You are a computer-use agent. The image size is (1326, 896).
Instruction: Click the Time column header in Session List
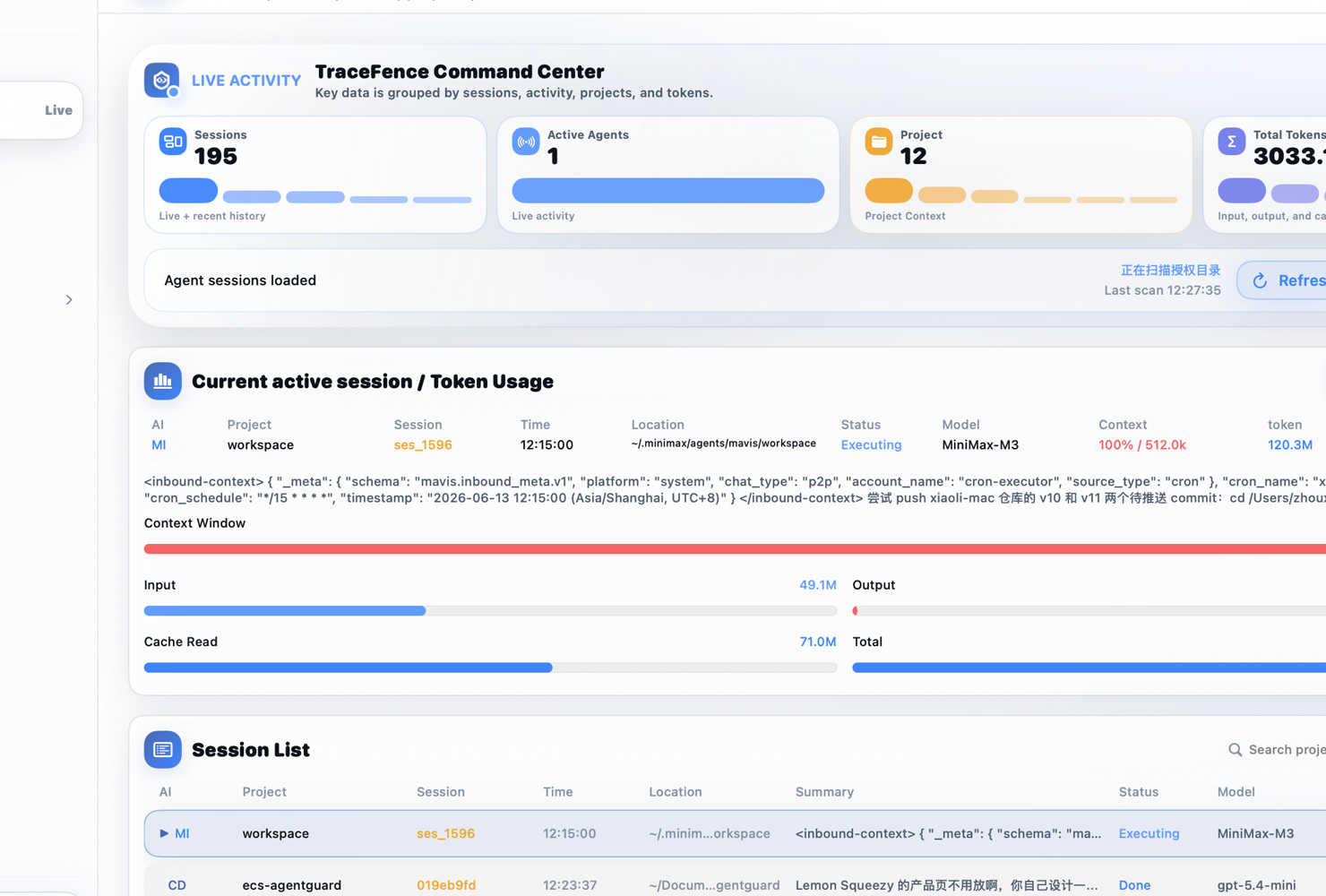click(557, 791)
